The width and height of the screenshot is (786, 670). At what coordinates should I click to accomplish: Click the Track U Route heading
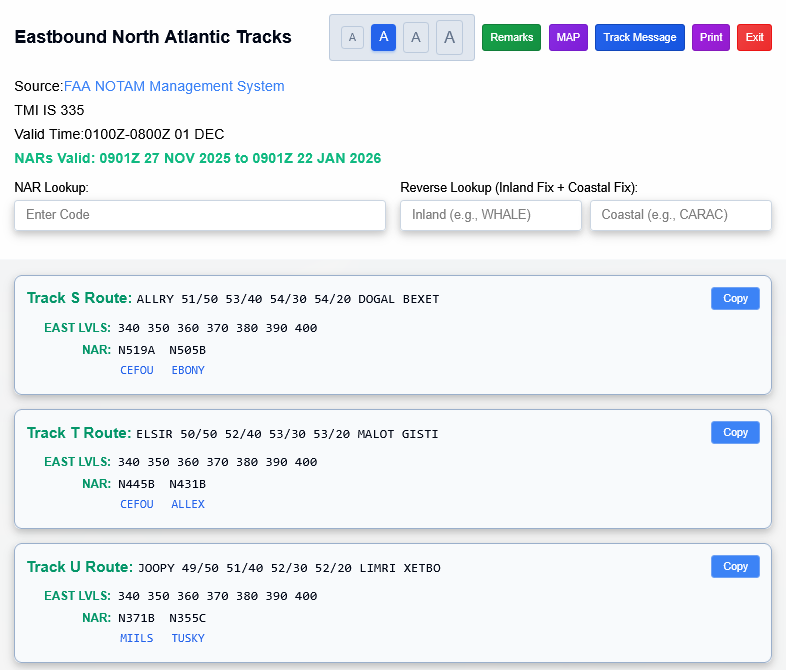[x=80, y=567]
